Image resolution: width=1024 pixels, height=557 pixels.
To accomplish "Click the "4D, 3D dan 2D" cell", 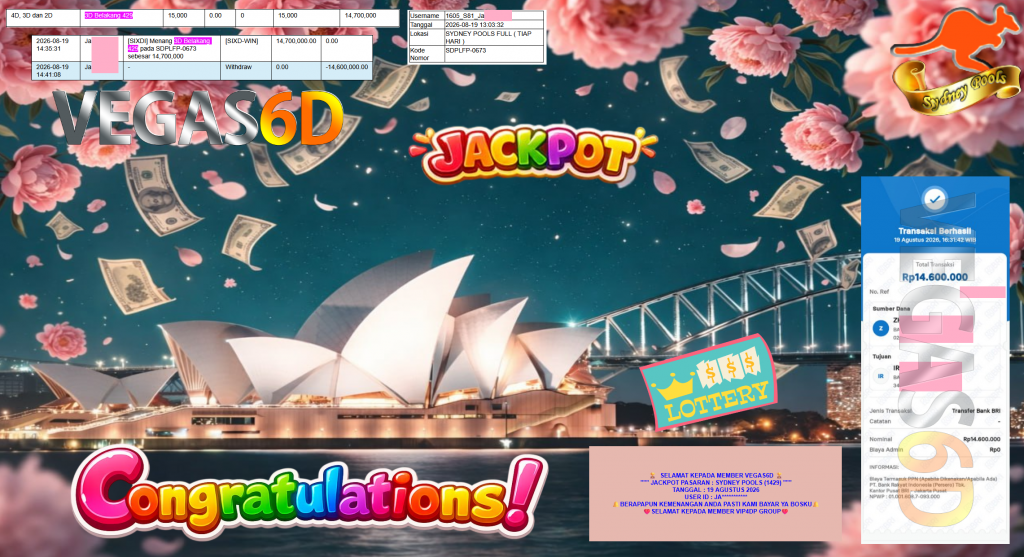I will click(44, 18).
